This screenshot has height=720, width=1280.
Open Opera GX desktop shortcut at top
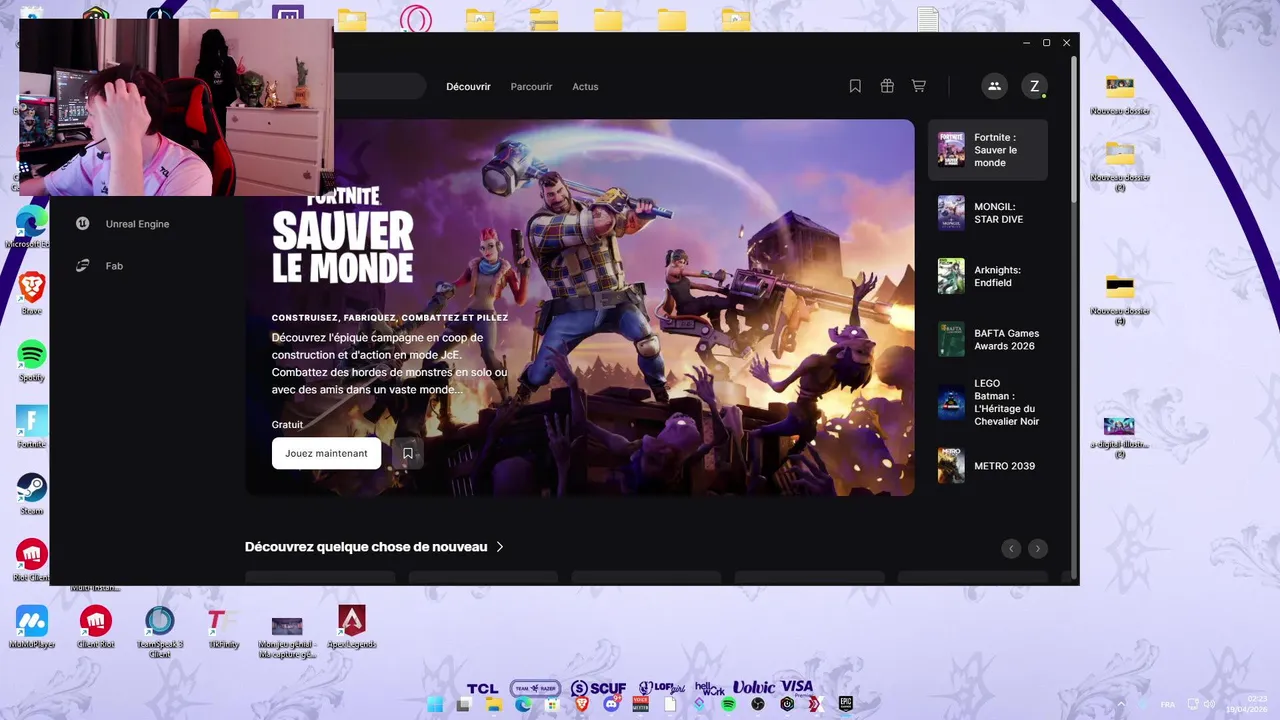pyautogui.click(x=416, y=19)
